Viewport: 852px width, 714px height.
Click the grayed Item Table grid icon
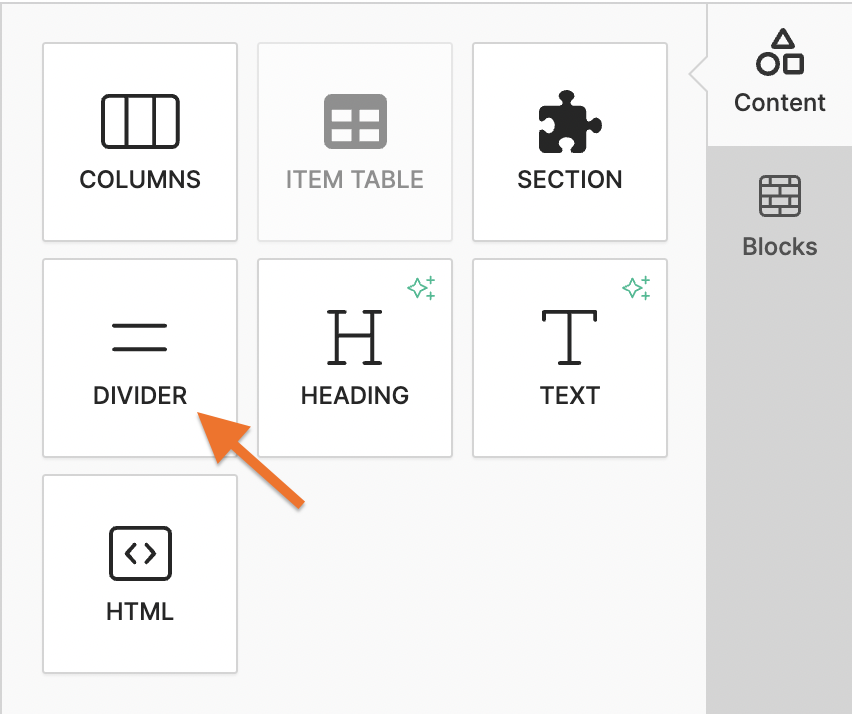click(x=355, y=121)
